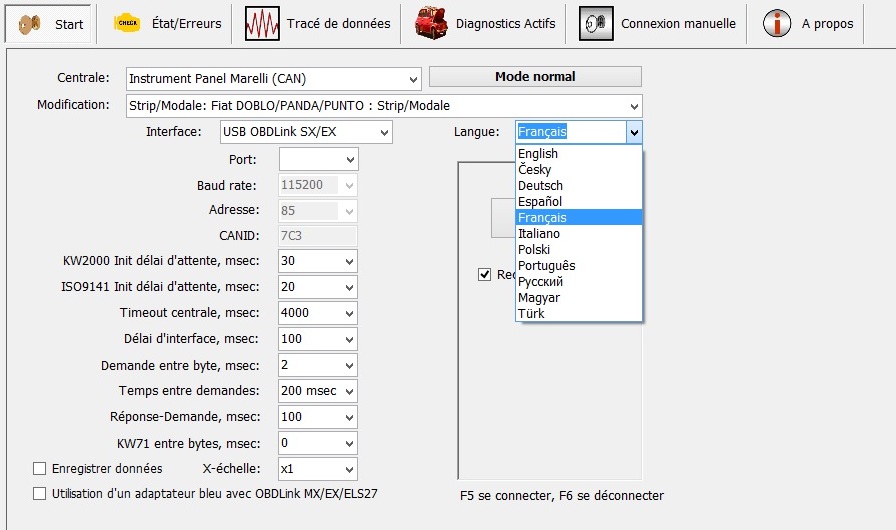Uncheck the partially hidden checkbox below language list

coord(485,274)
